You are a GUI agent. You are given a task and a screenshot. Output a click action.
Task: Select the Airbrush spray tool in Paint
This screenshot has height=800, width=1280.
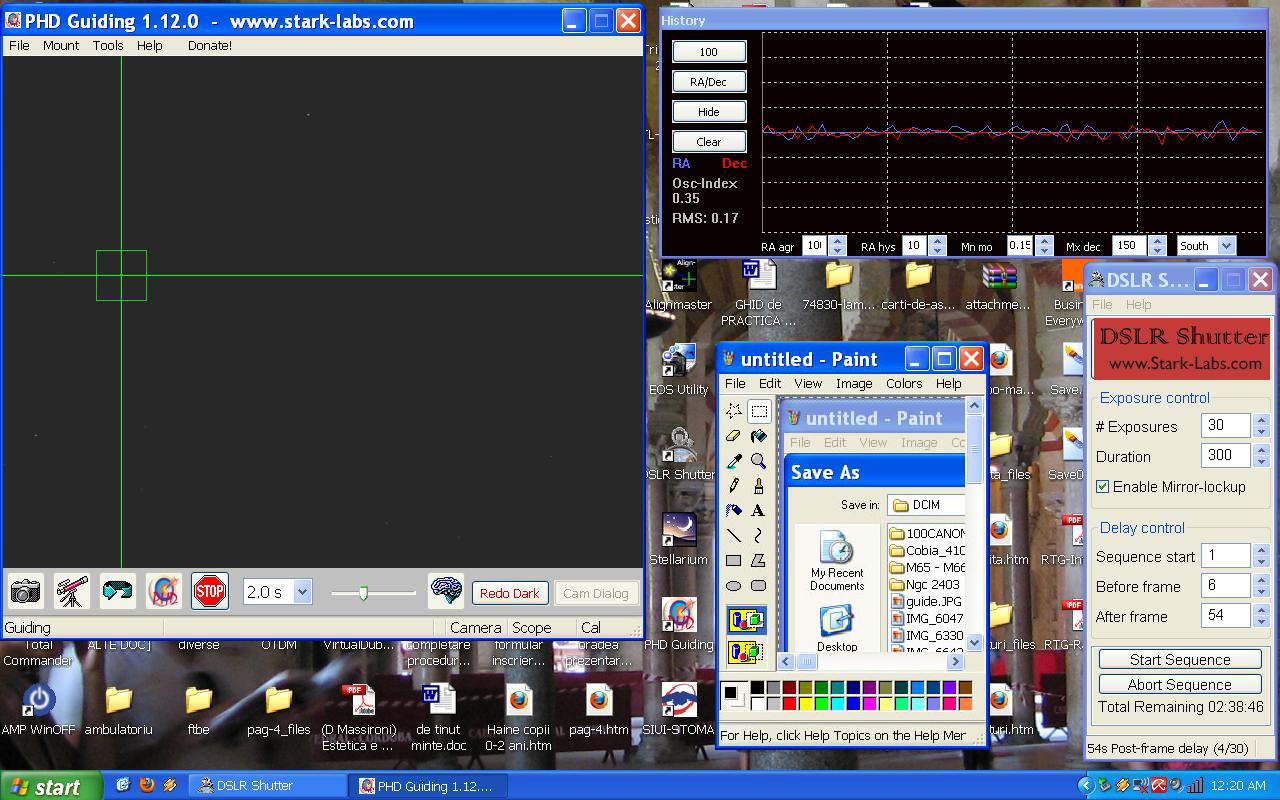pyautogui.click(x=734, y=510)
